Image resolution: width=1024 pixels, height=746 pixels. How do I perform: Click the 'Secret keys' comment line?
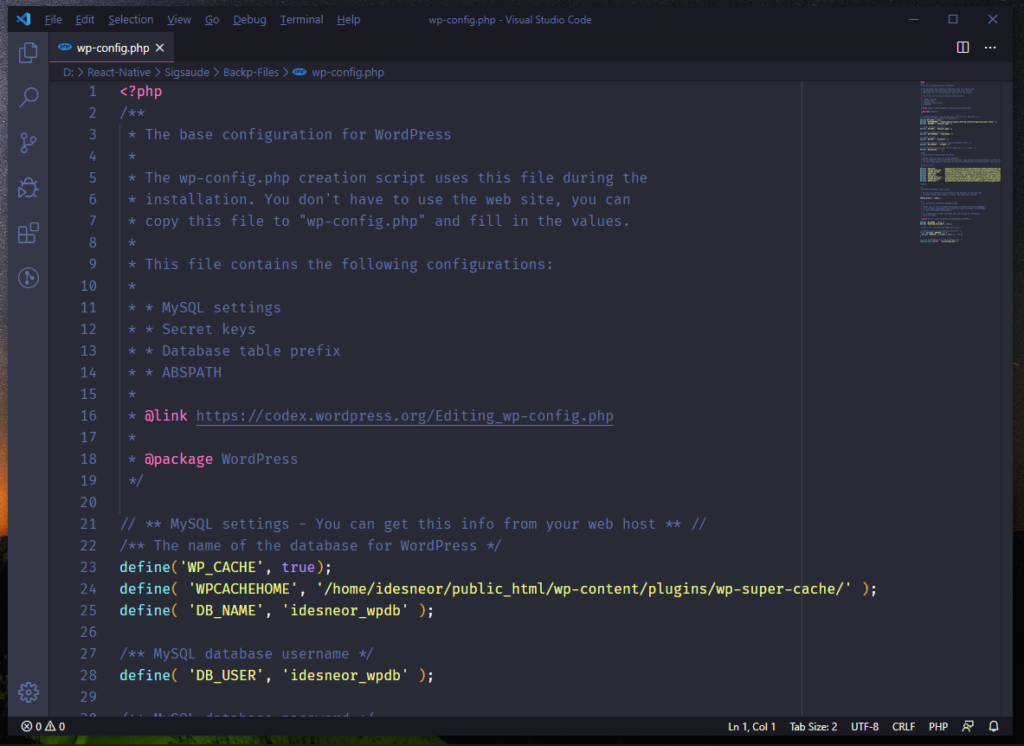[x=208, y=329]
